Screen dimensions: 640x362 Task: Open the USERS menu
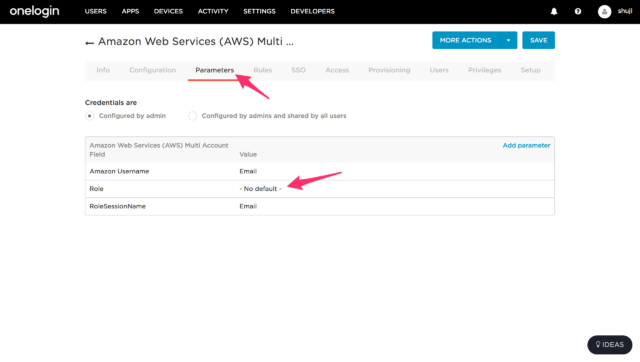[x=96, y=11]
